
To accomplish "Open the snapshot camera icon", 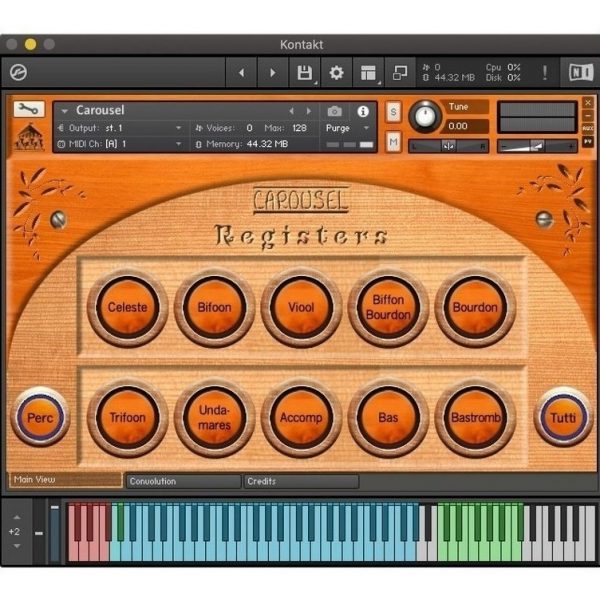I will click(x=334, y=111).
